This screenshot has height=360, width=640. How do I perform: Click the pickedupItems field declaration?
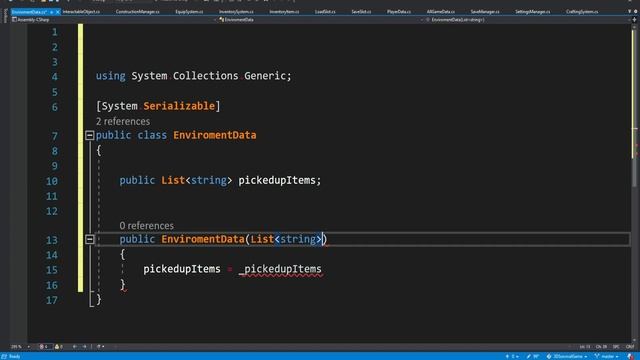[x=277, y=180]
